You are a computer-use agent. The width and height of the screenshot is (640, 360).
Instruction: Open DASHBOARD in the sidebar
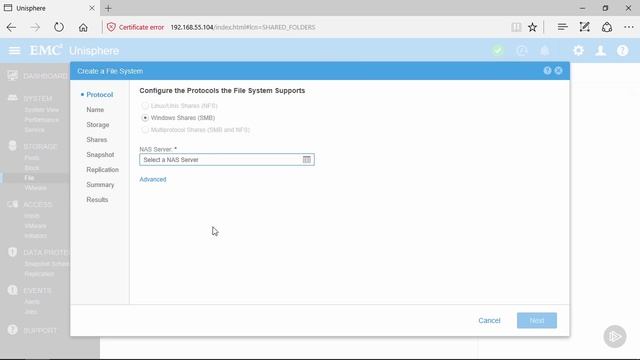click(45, 76)
